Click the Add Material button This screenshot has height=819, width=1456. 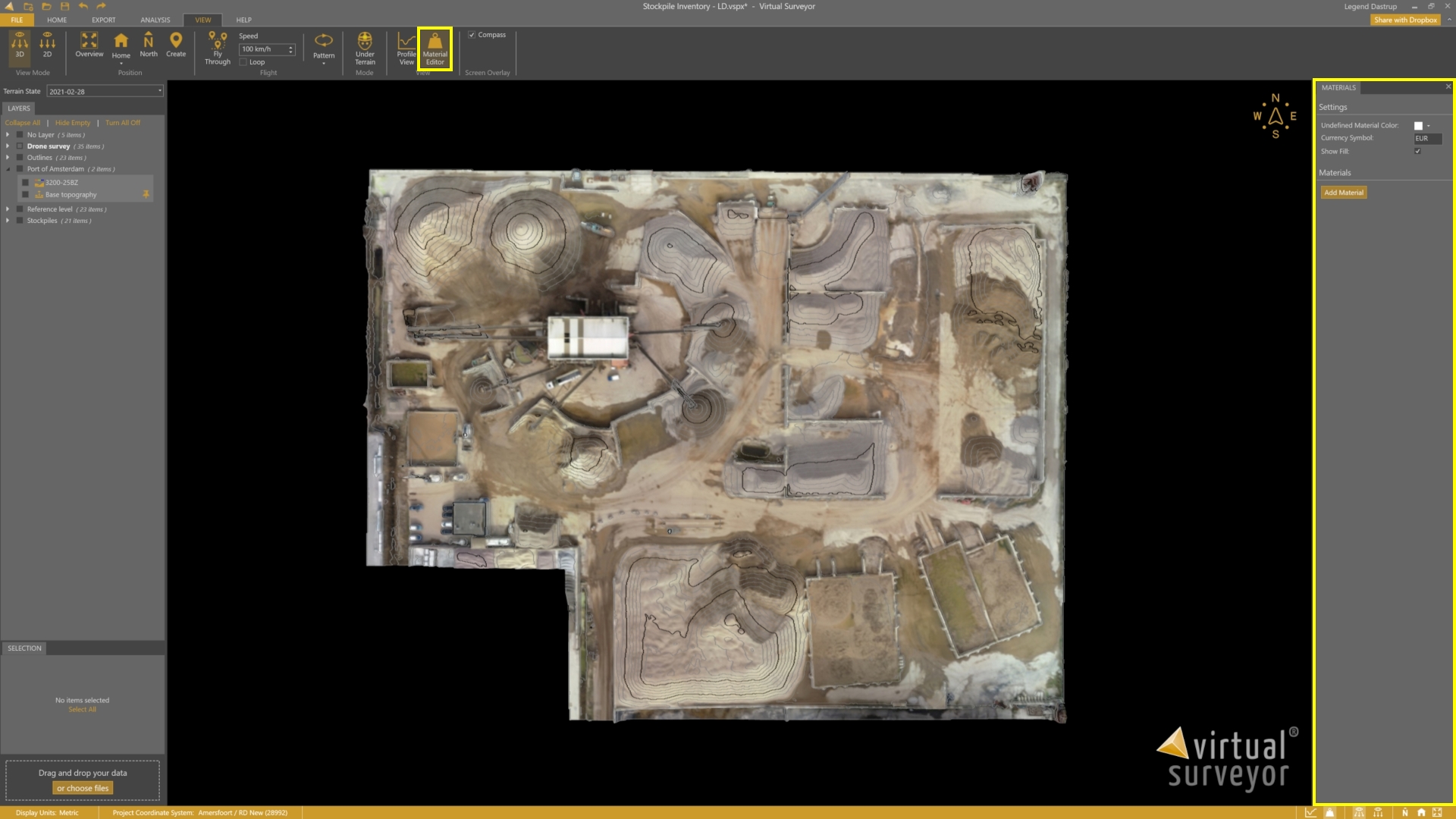tap(1344, 192)
